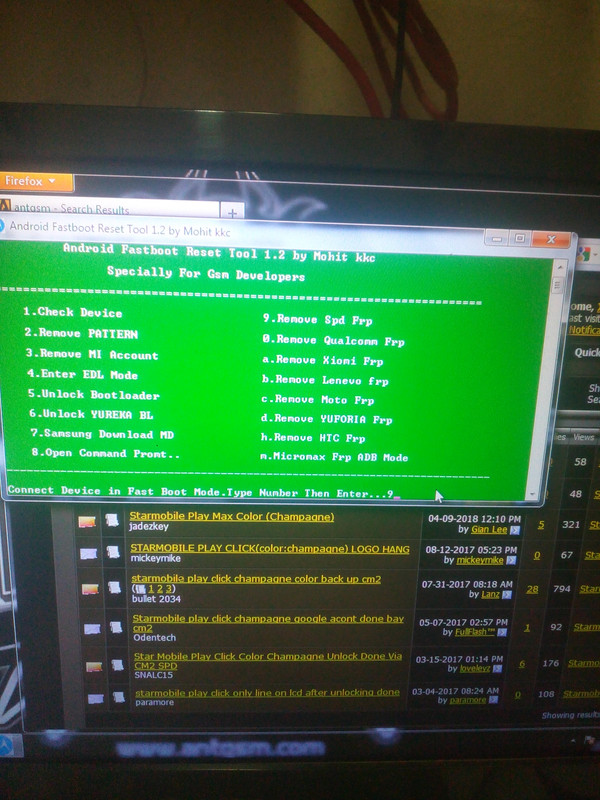Open thread Starmobile Play Max Color (Champagne)
This screenshot has width=600, height=800.
coord(232,516)
